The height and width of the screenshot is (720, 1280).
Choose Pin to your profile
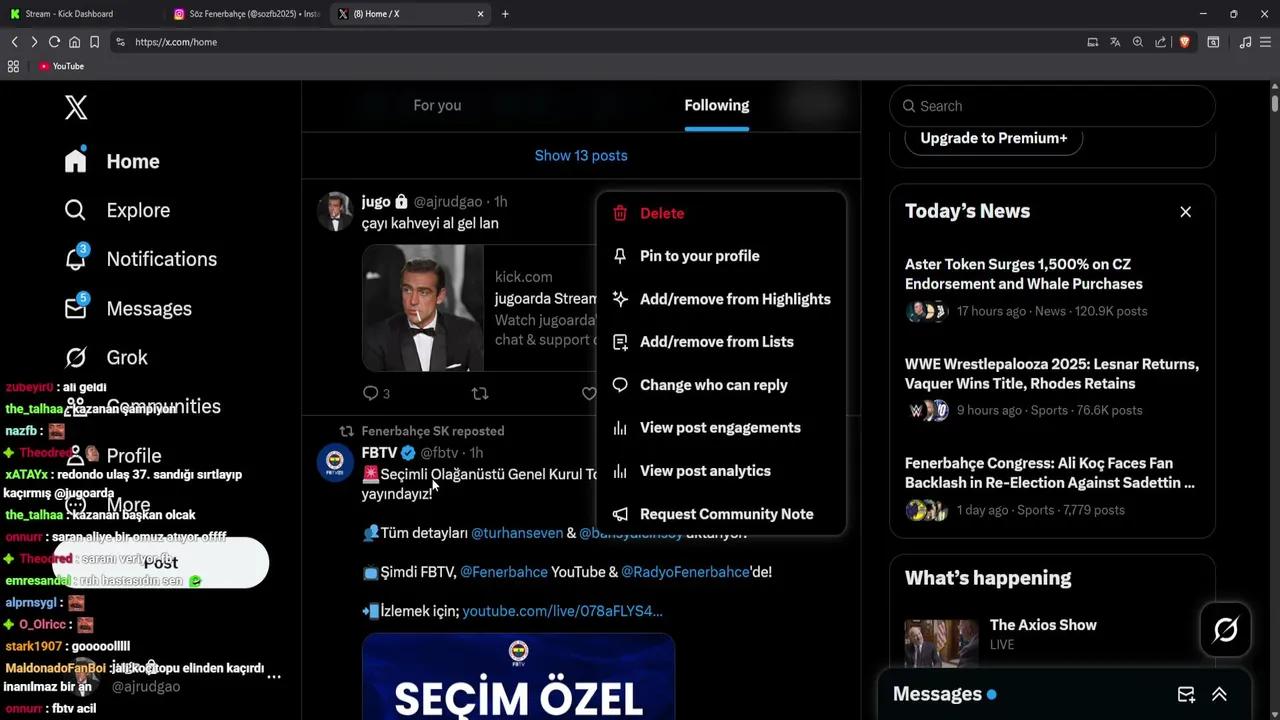[x=721, y=256]
